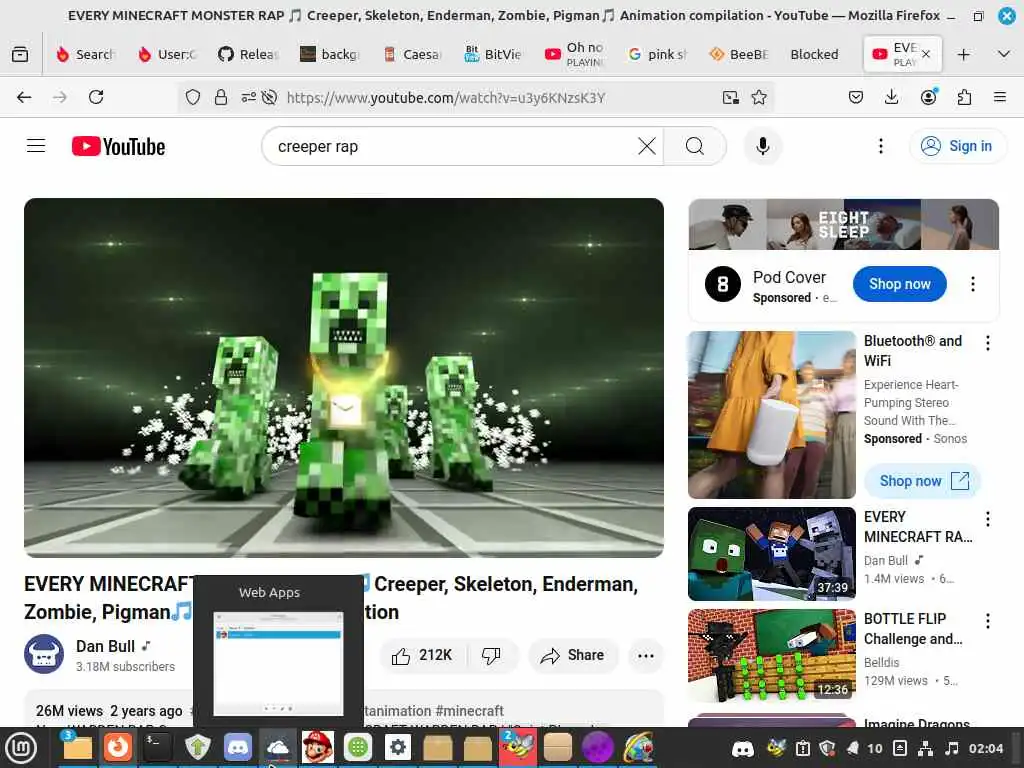The height and width of the screenshot is (768, 1024).
Task: Open options for Pod Cover ad
Action: click(972, 284)
